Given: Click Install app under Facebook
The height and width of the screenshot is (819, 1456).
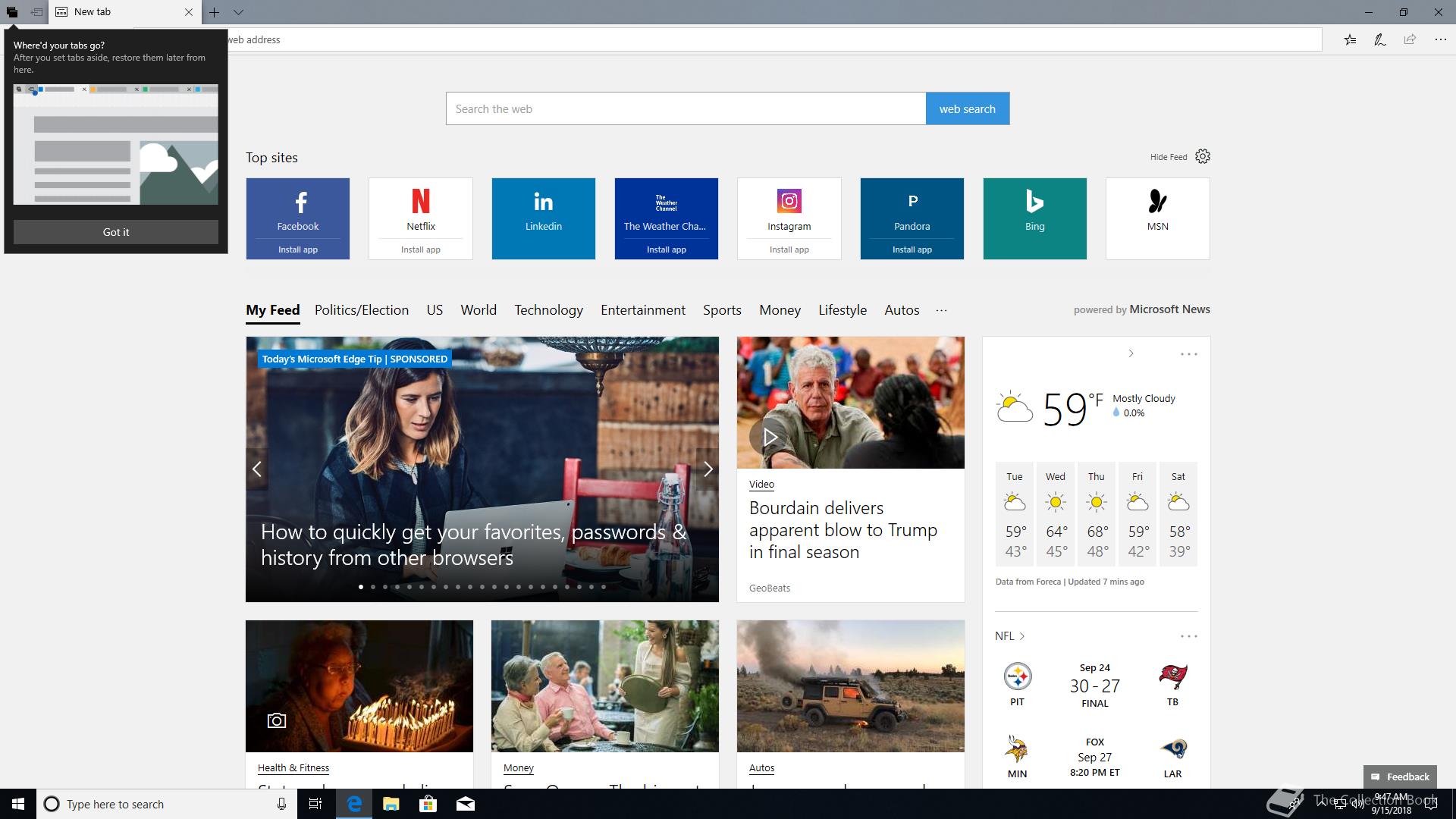Looking at the screenshot, I should pyautogui.click(x=298, y=249).
